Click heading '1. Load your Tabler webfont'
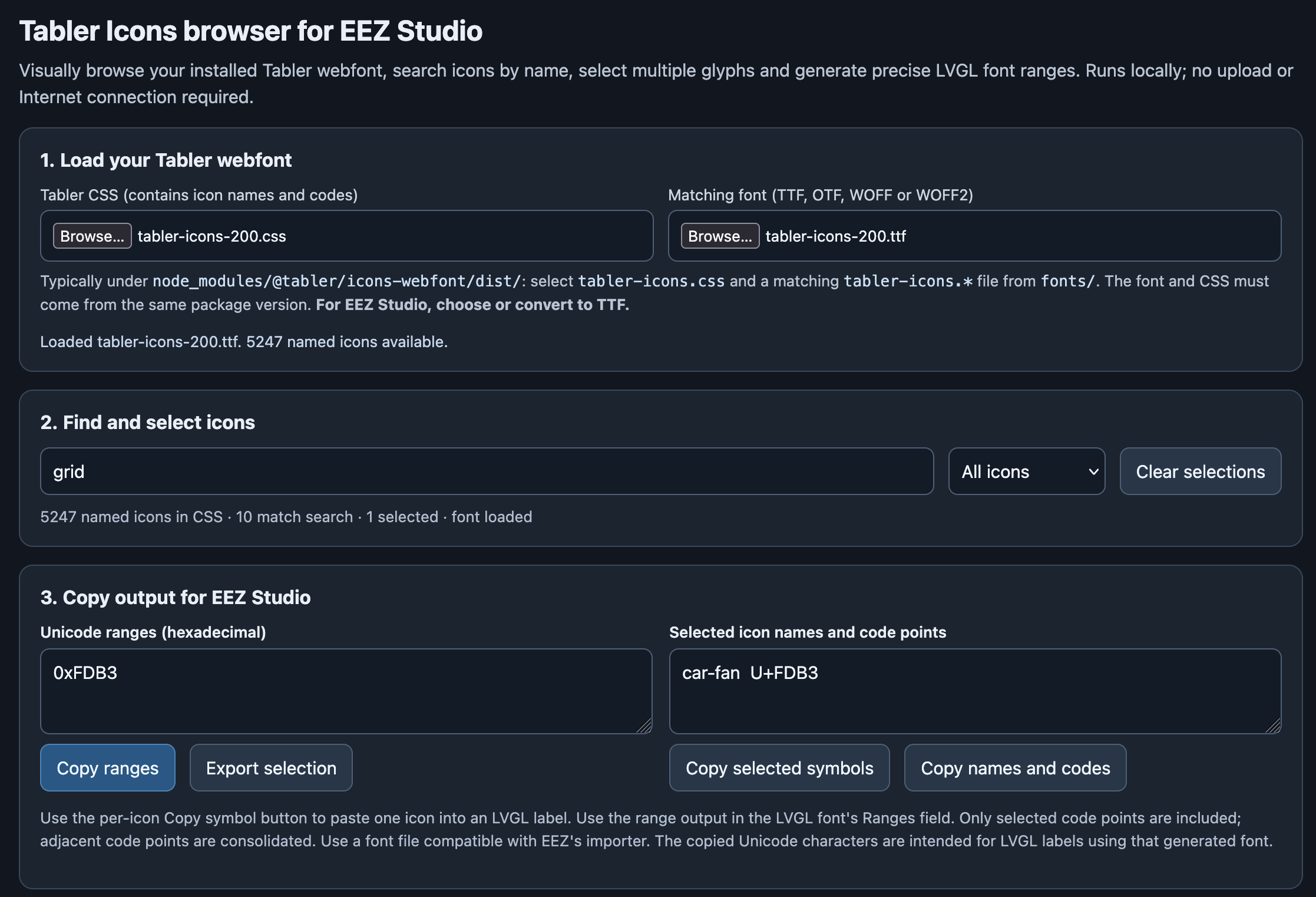The image size is (1316, 897). (x=166, y=160)
